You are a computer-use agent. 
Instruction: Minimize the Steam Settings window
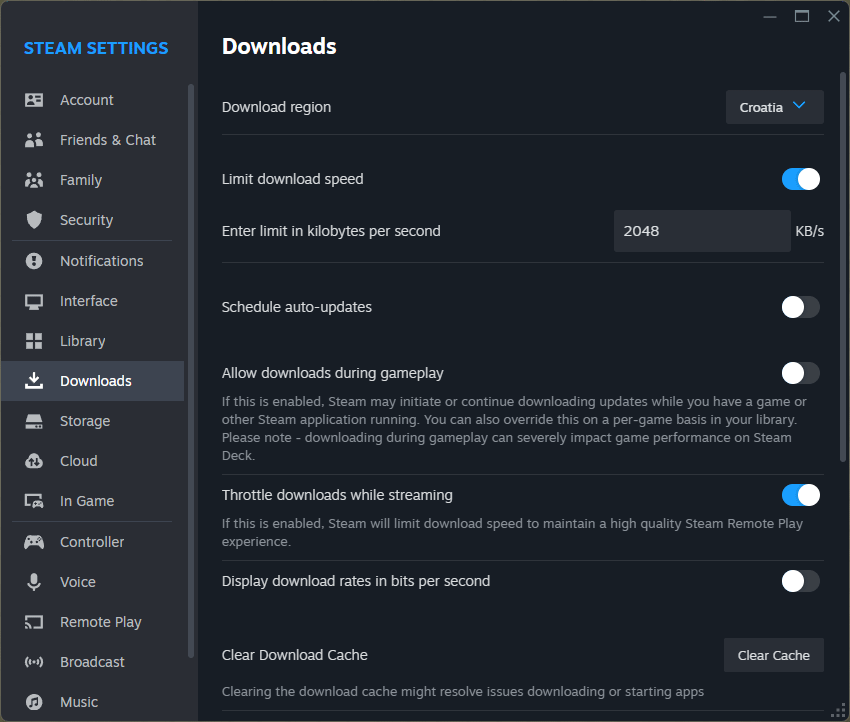pos(770,16)
